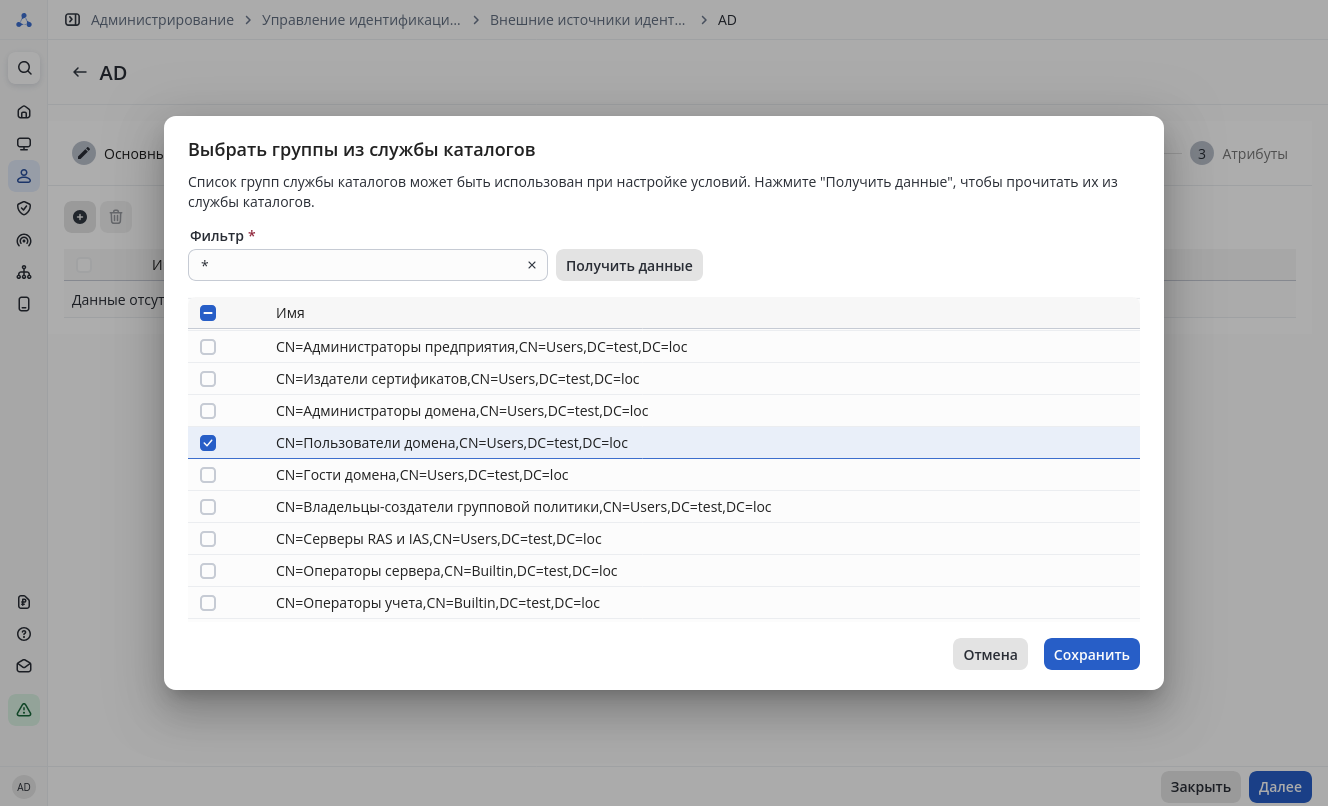Click the Сохранить button
1328x806 pixels.
[1091, 655]
